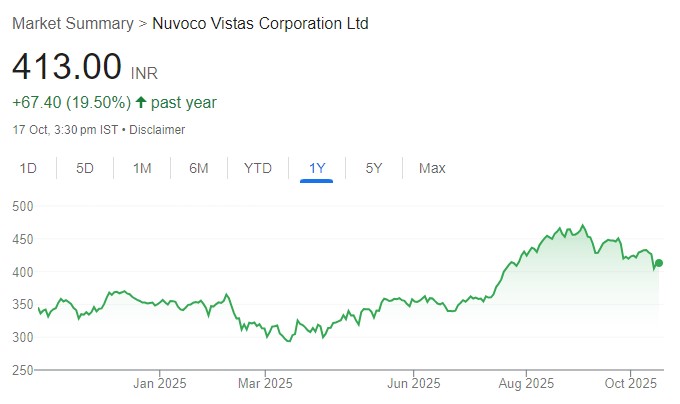Select the 5D time range tab

click(85, 168)
